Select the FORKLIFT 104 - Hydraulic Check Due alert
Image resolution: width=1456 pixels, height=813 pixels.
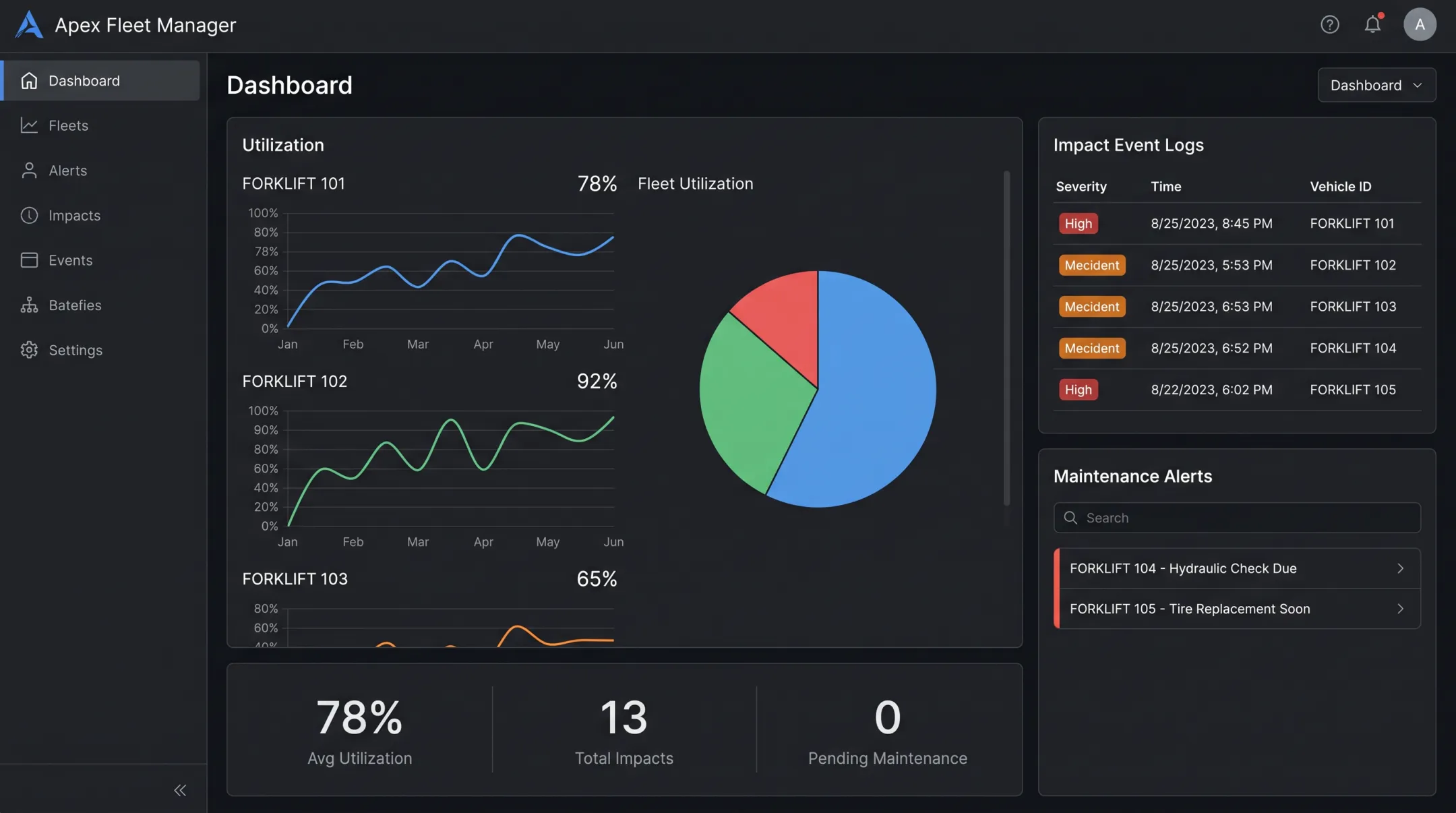point(1238,568)
